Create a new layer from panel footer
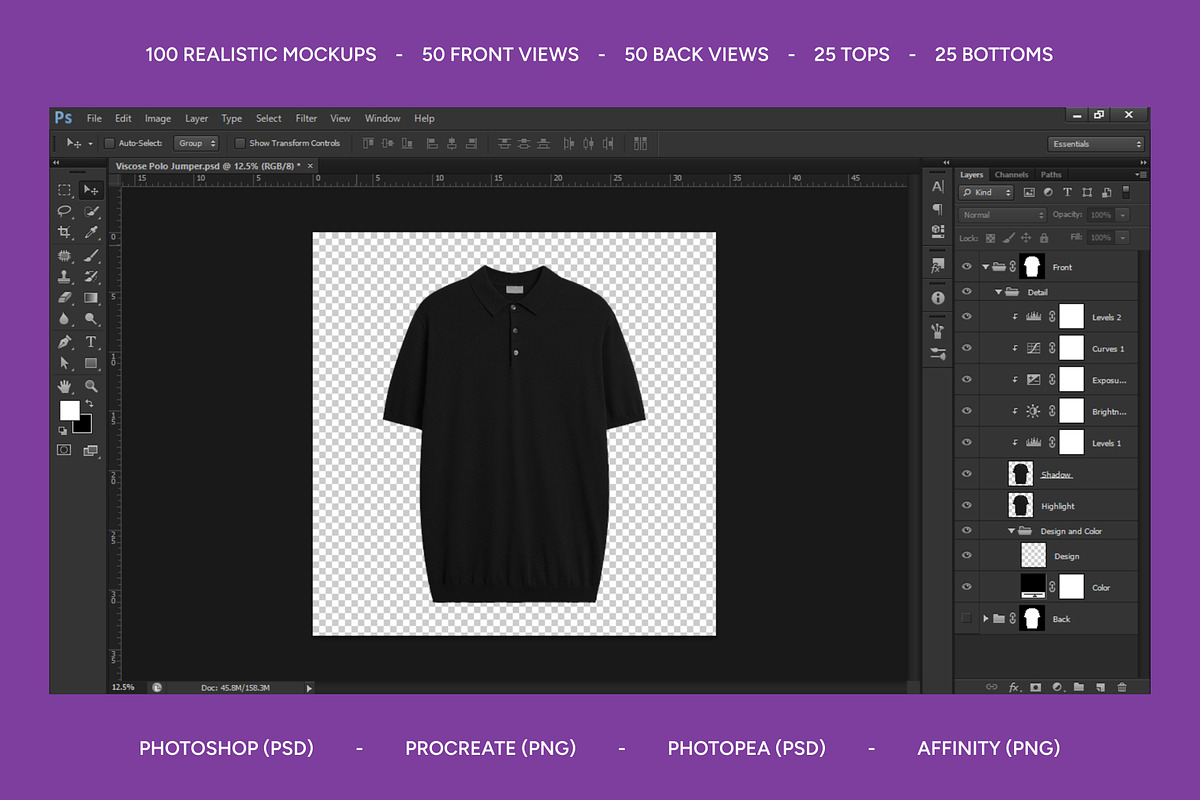Image resolution: width=1200 pixels, height=800 pixels. pyautogui.click(x=1100, y=687)
